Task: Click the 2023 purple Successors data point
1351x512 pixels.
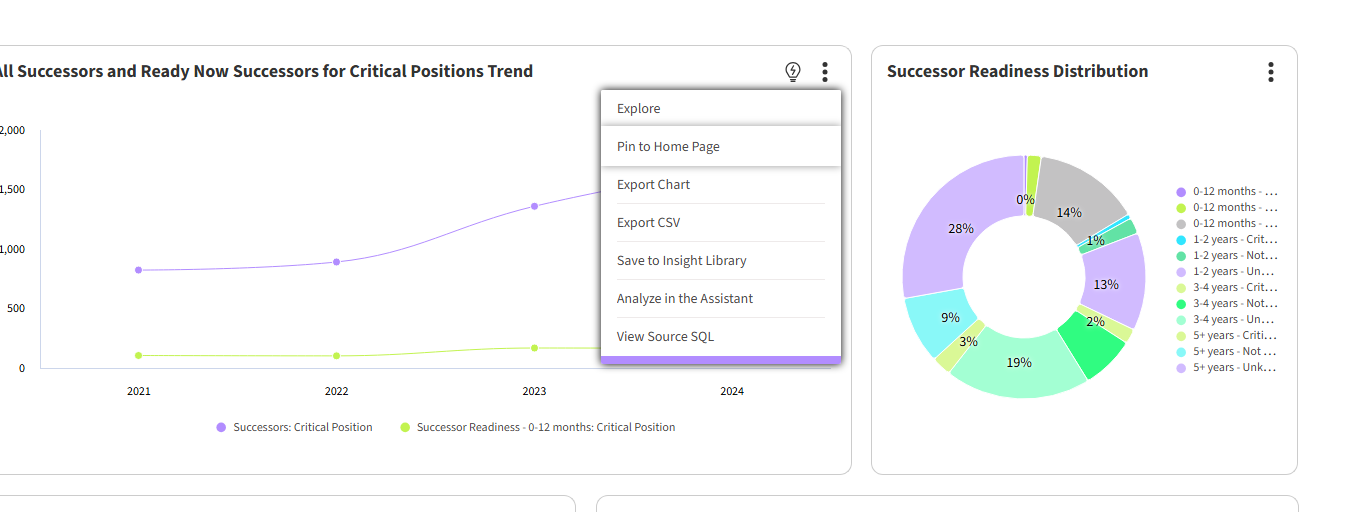Action: 534,206
